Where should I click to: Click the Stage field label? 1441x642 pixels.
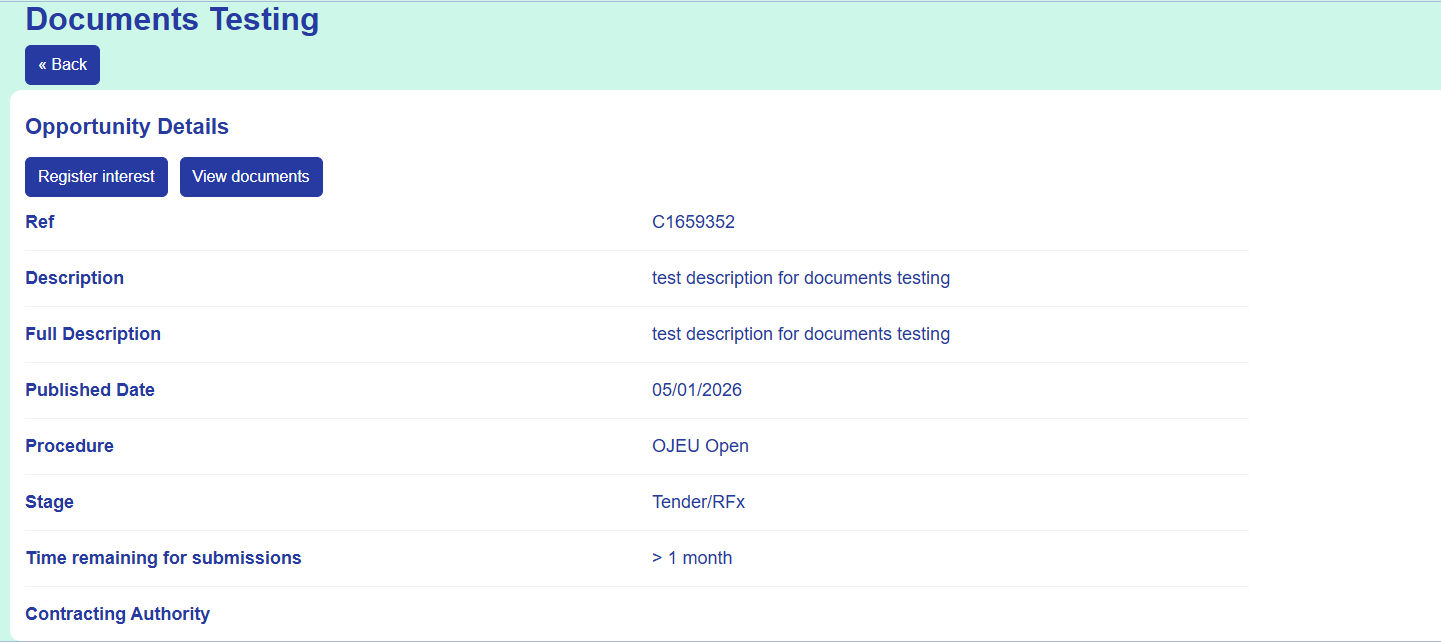tap(49, 502)
